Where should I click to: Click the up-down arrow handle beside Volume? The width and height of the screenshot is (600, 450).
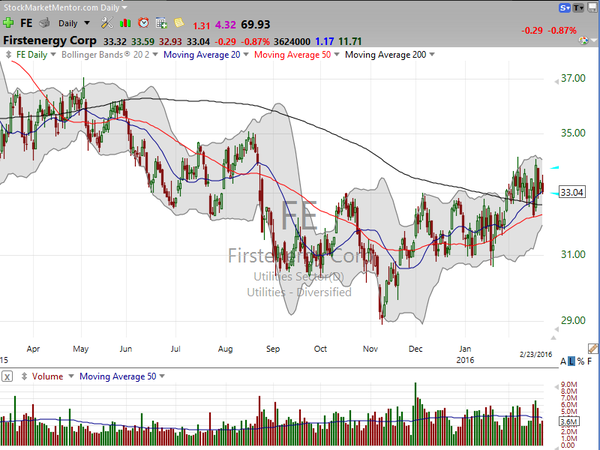coord(24,376)
